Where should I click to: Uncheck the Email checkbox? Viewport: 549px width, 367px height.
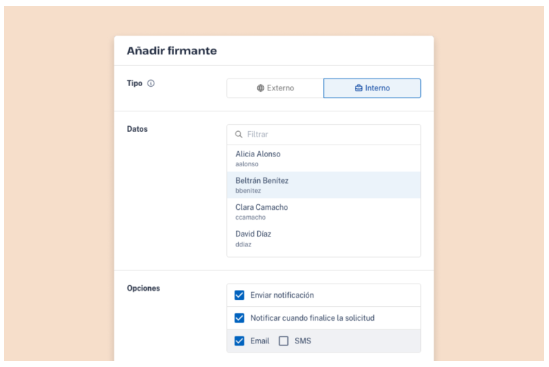[239, 341]
